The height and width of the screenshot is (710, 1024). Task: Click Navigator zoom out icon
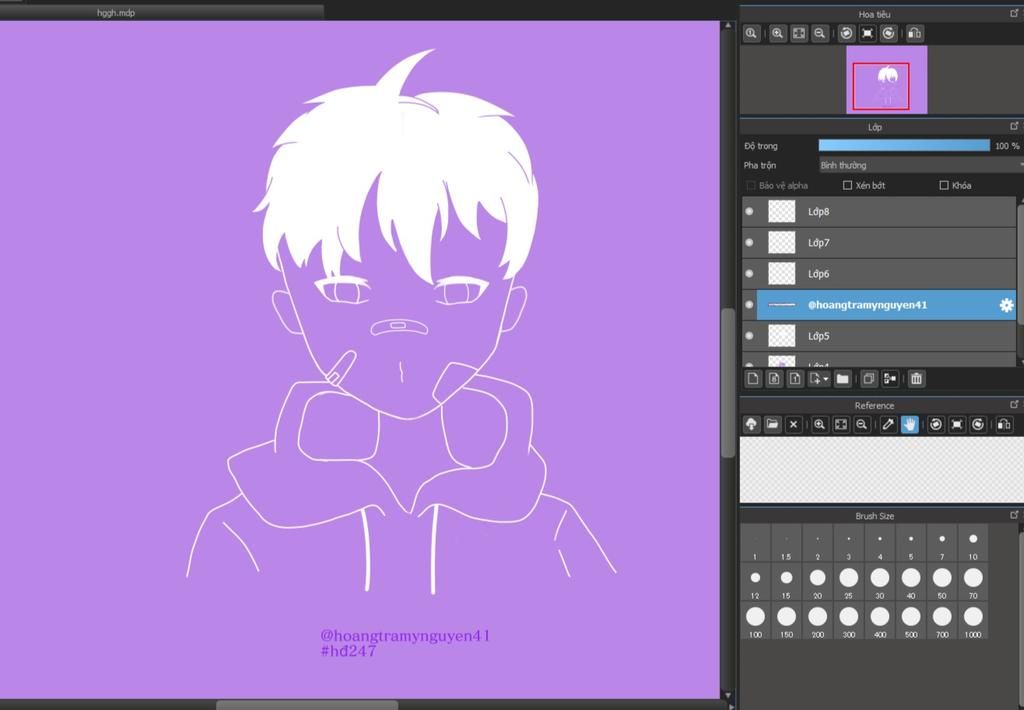coord(820,33)
